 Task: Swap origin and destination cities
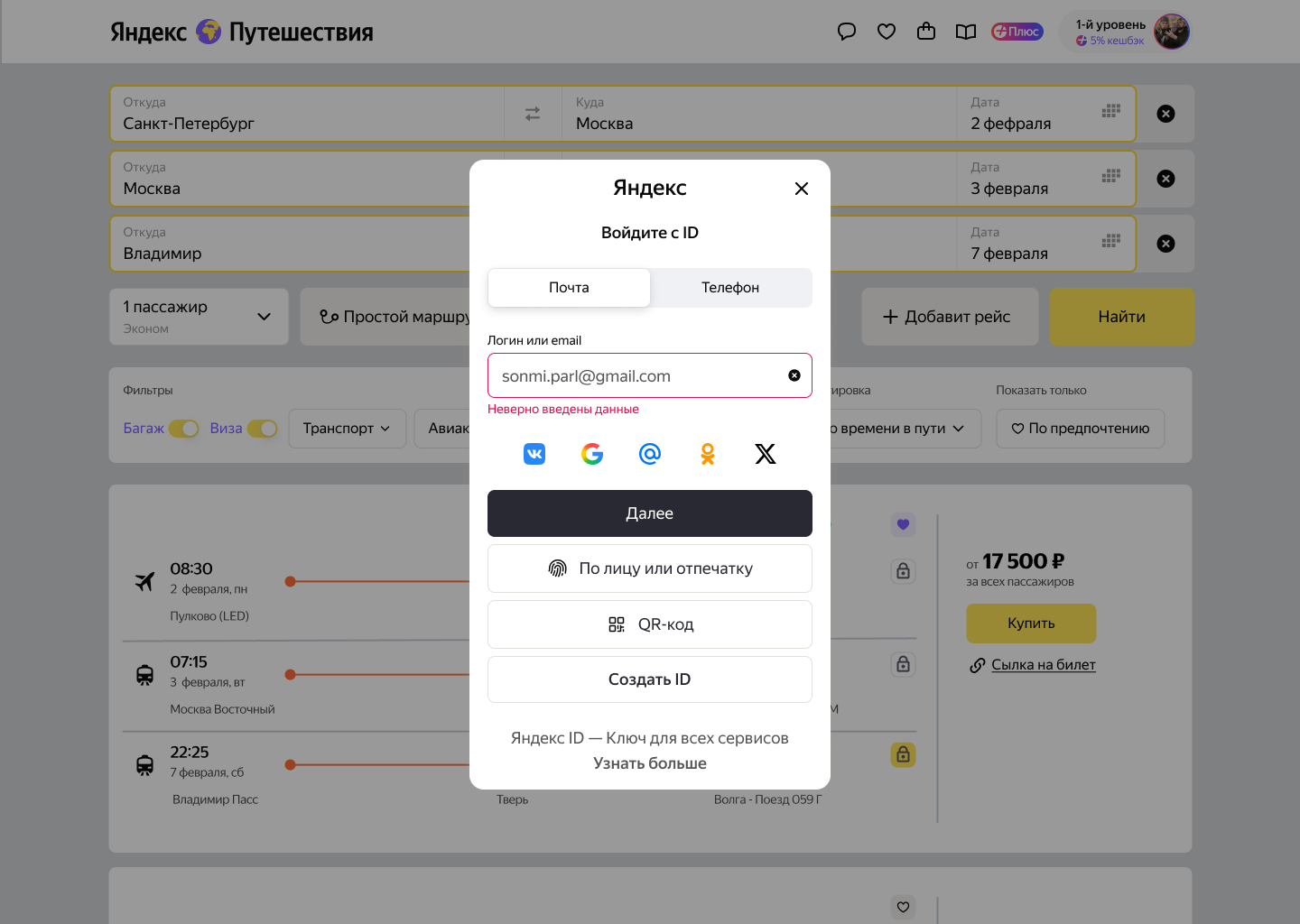pyautogui.click(x=533, y=114)
